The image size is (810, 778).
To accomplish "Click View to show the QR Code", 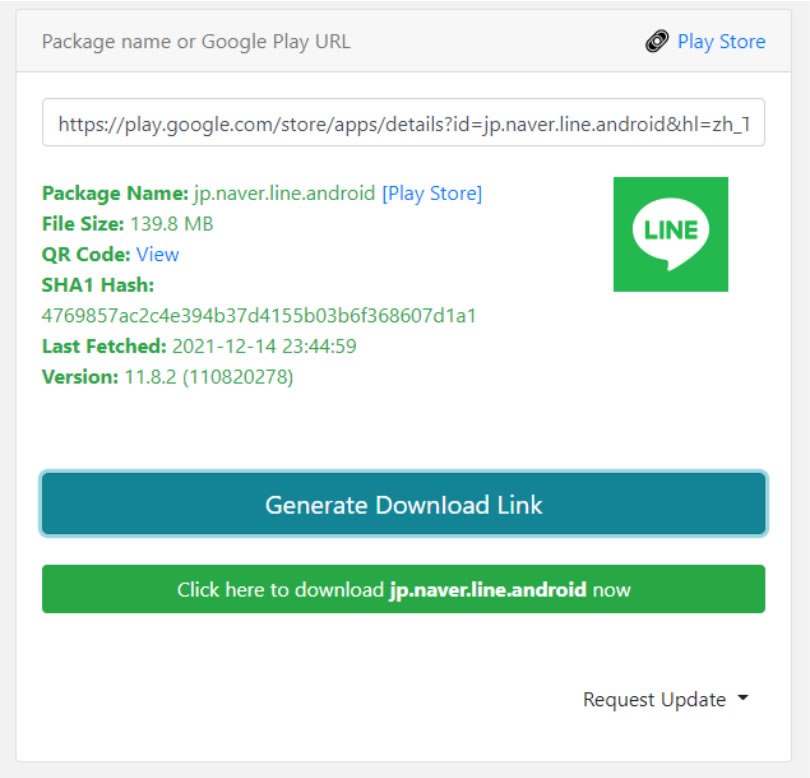I will coord(158,254).
